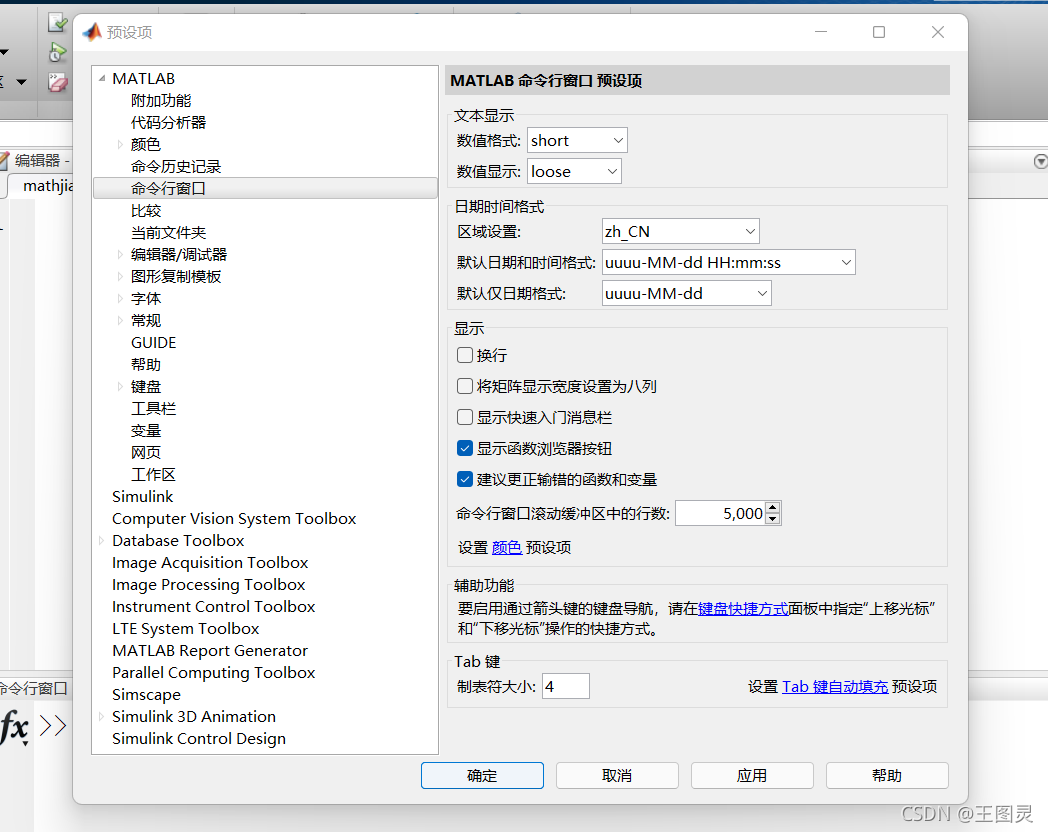Select MATLAB Report Generator item
The width and height of the screenshot is (1048, 832).
point(210,650)
